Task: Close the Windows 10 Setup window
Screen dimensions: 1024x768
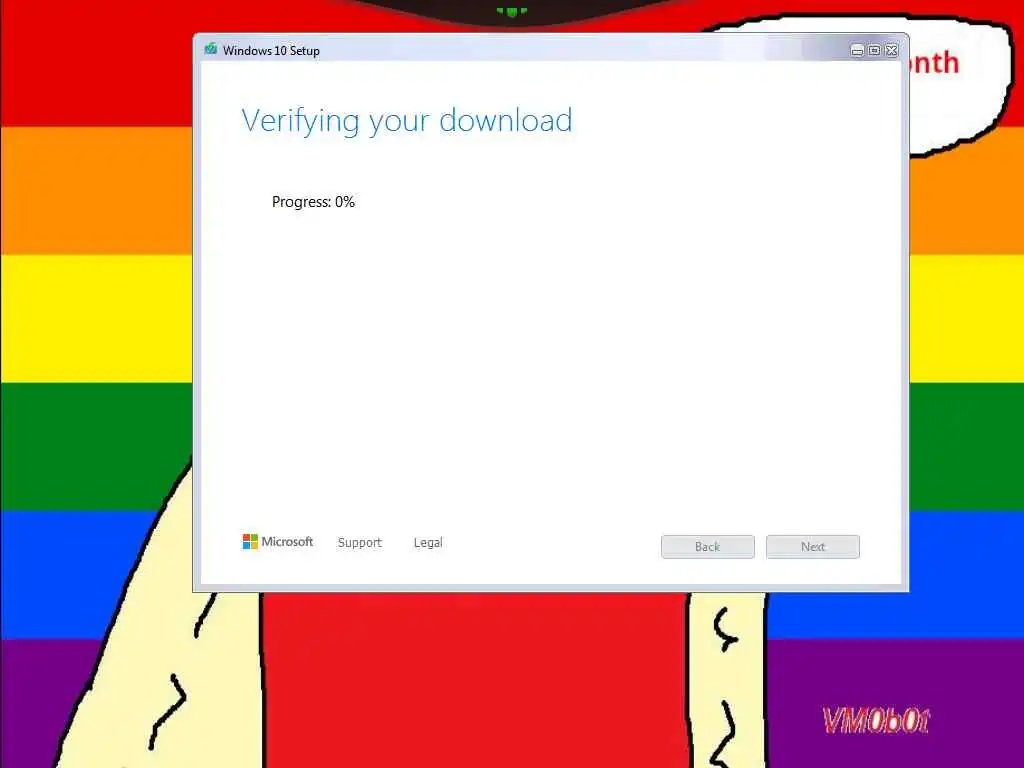Action: pyautogui.click(x=891, y=50)
